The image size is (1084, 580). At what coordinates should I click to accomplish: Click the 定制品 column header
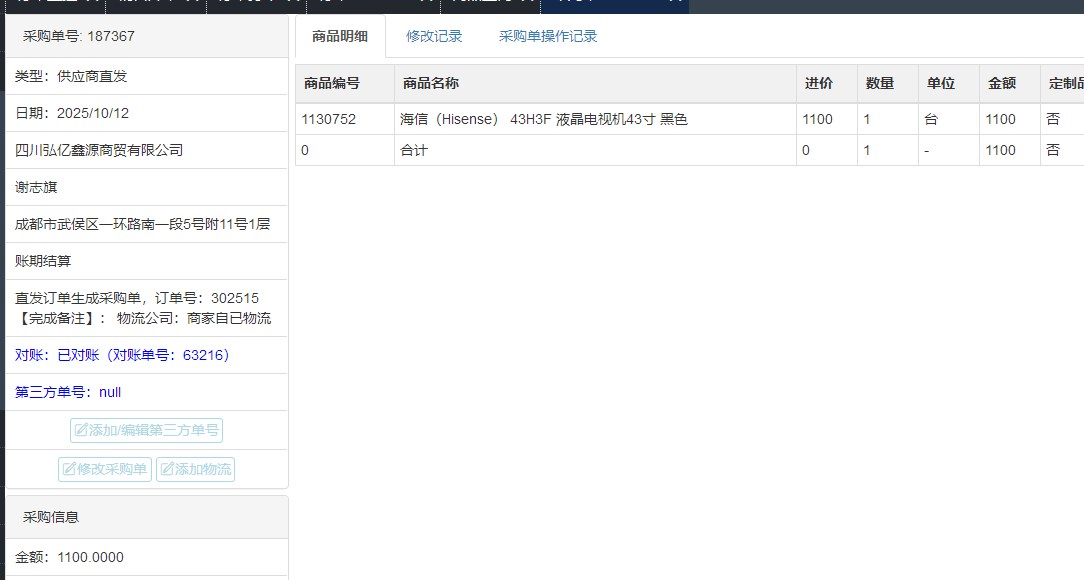(1064, 84)
